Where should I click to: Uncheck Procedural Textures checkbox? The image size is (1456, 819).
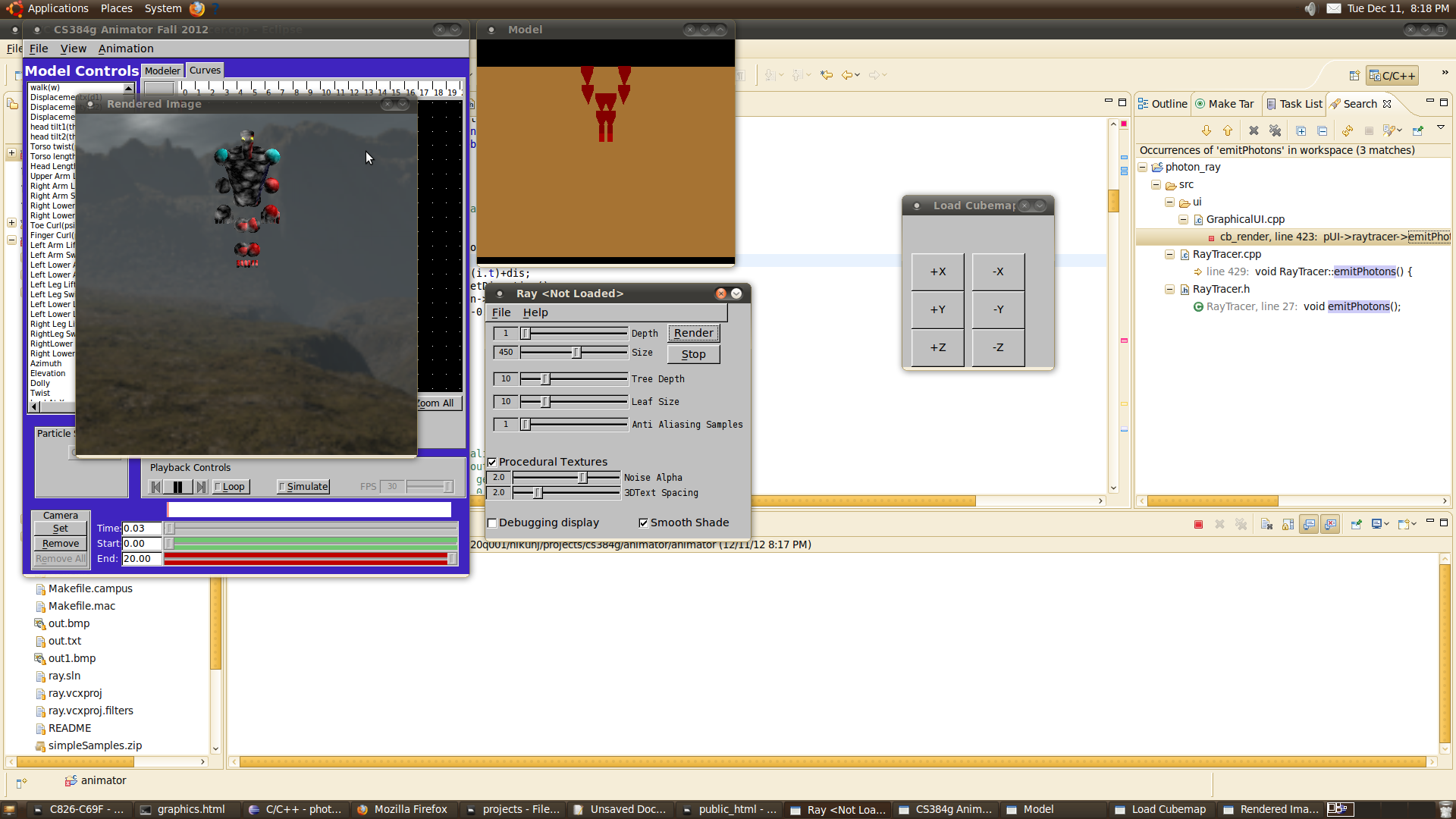tap(492, 462)
